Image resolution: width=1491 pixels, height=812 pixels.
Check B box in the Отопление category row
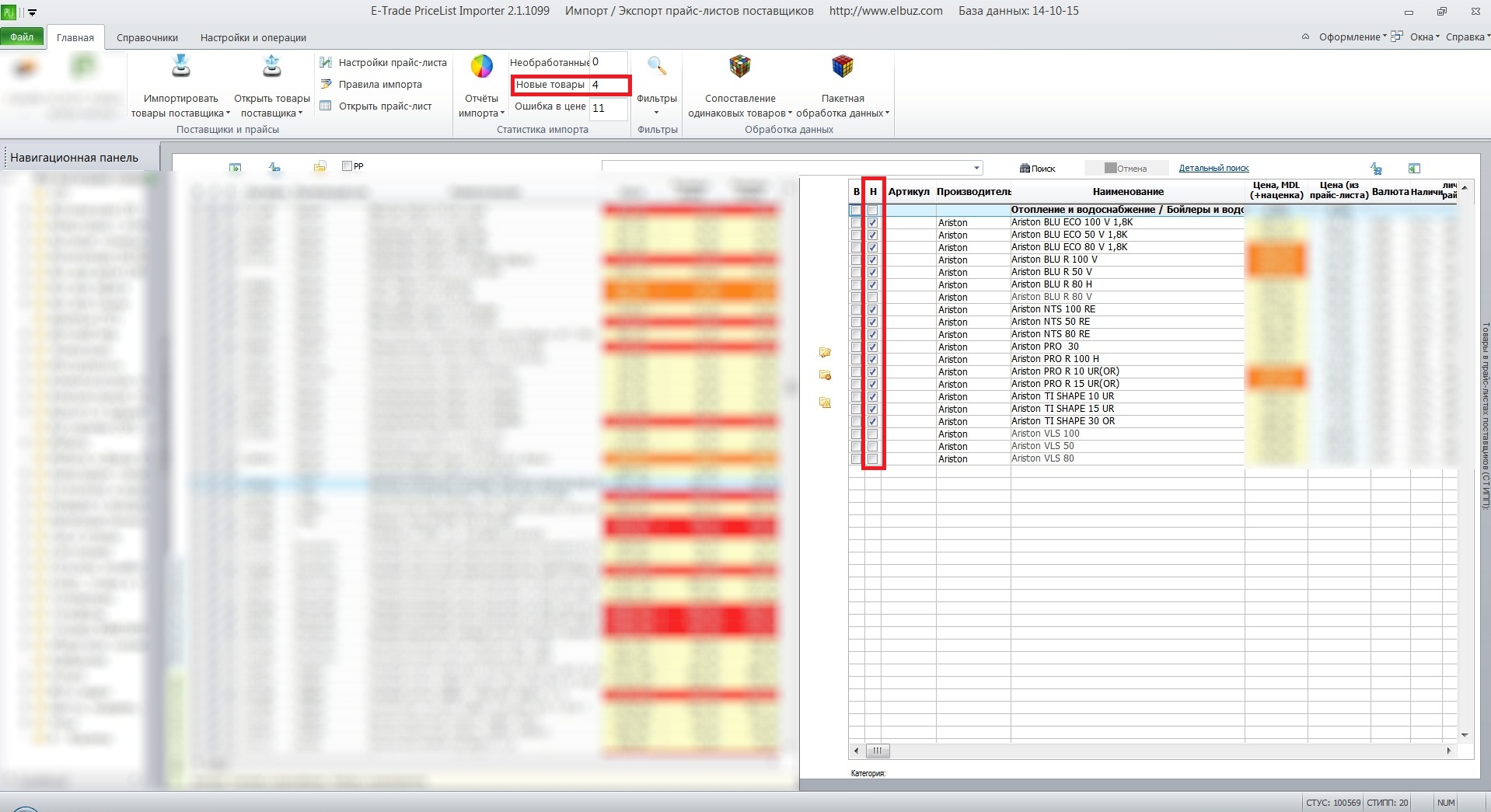click(856, 211)
